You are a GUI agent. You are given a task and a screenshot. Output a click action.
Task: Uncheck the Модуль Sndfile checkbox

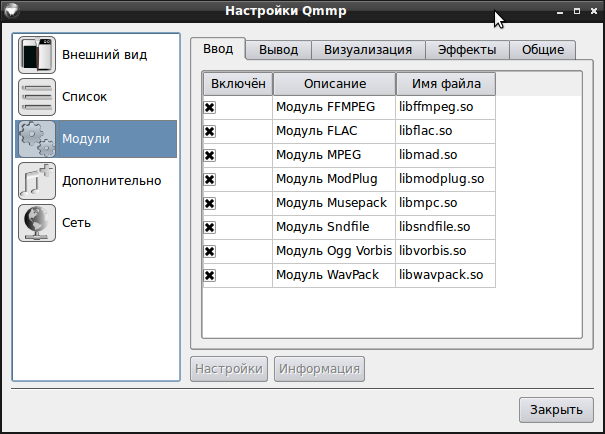(210, 227)
